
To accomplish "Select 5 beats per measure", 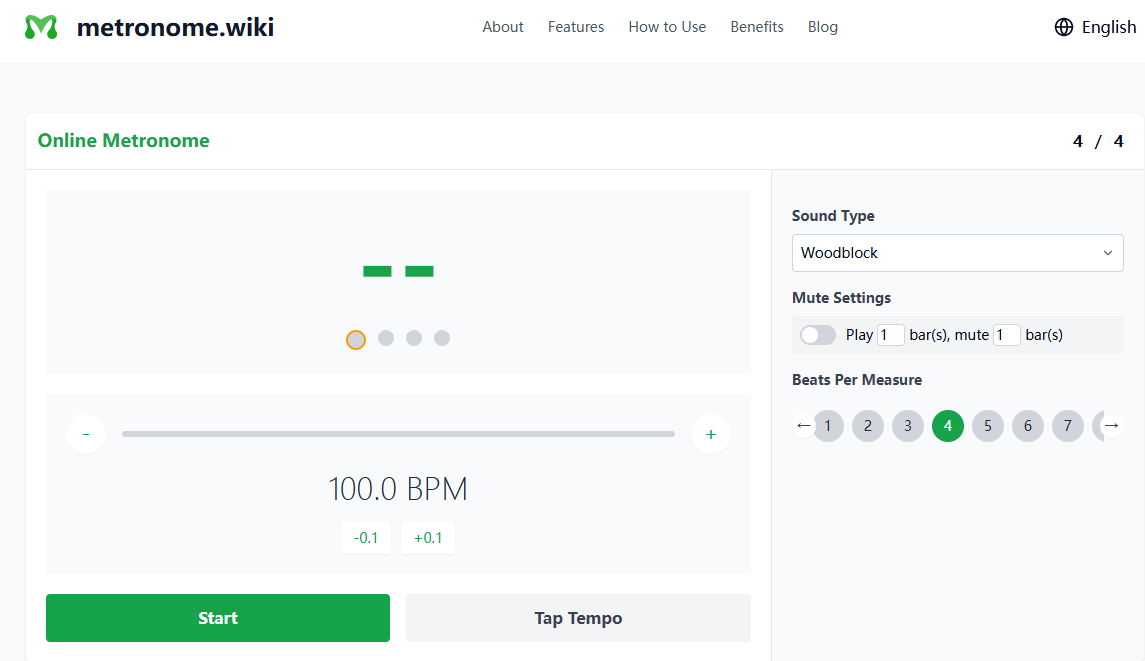I will click(x=987, y=426).
